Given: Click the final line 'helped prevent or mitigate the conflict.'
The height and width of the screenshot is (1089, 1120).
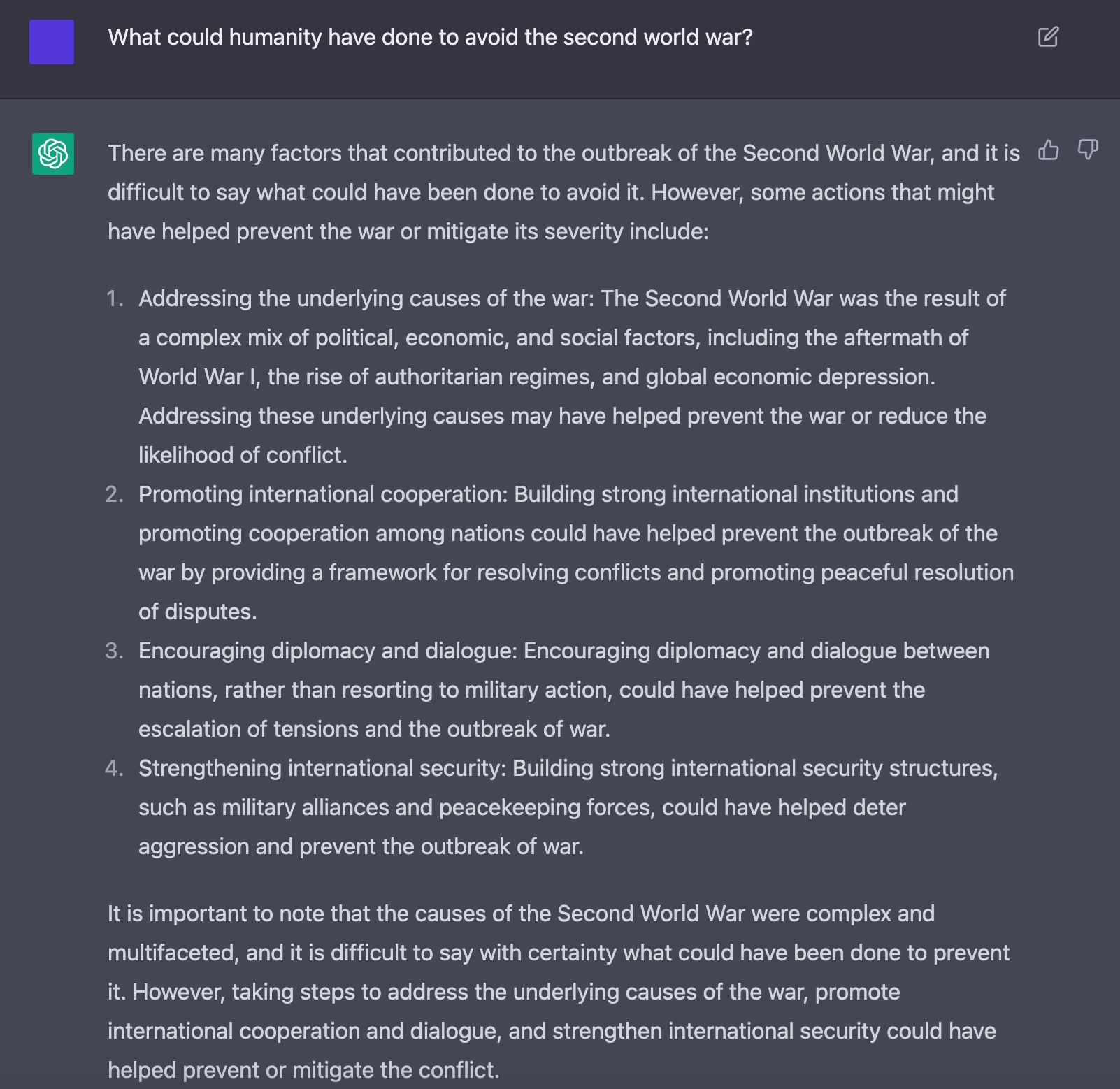Looking at the screenshot, I should click(303, 1070).
